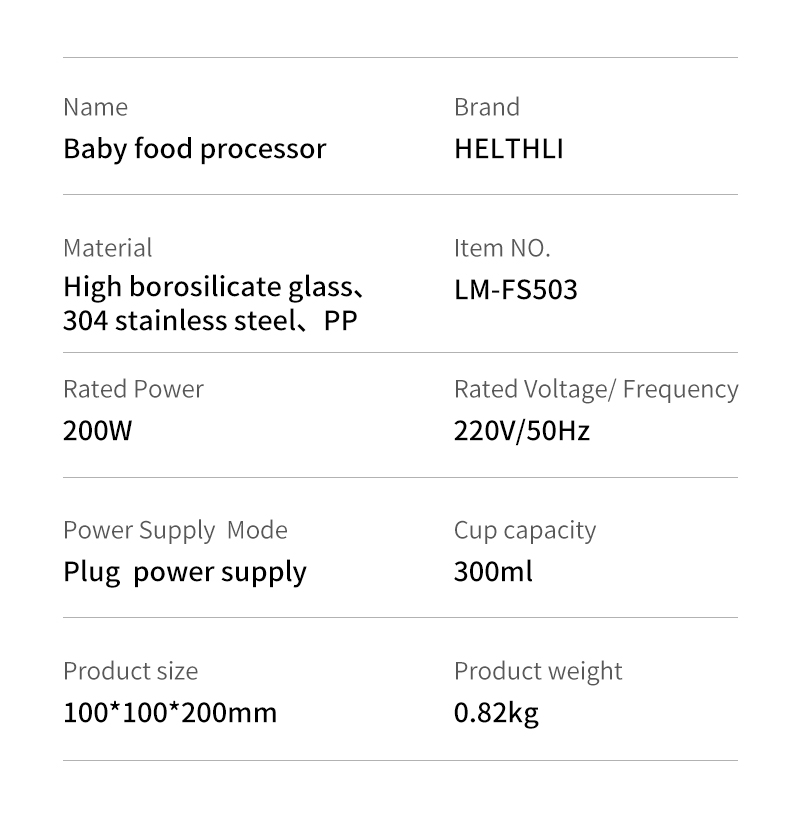Select the 'Name' label text
Image resolution: width=790 pixels, height=819 pixels.
point(96,107)
